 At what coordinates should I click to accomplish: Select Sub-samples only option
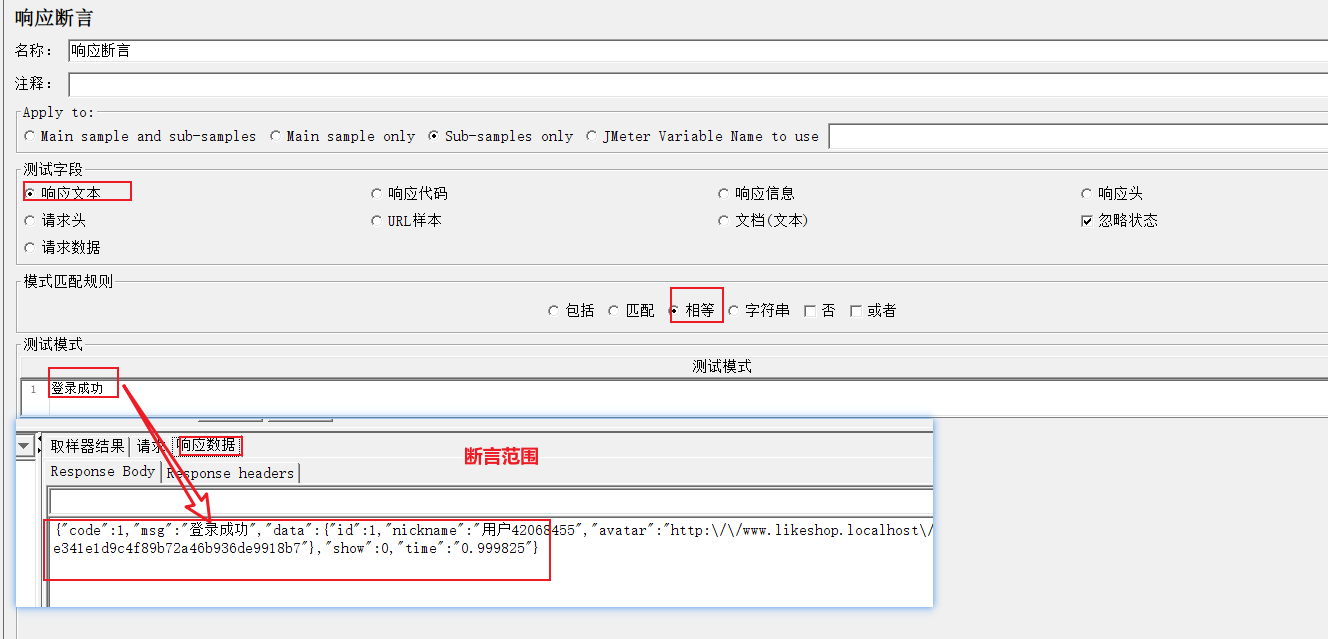[500, 136]
